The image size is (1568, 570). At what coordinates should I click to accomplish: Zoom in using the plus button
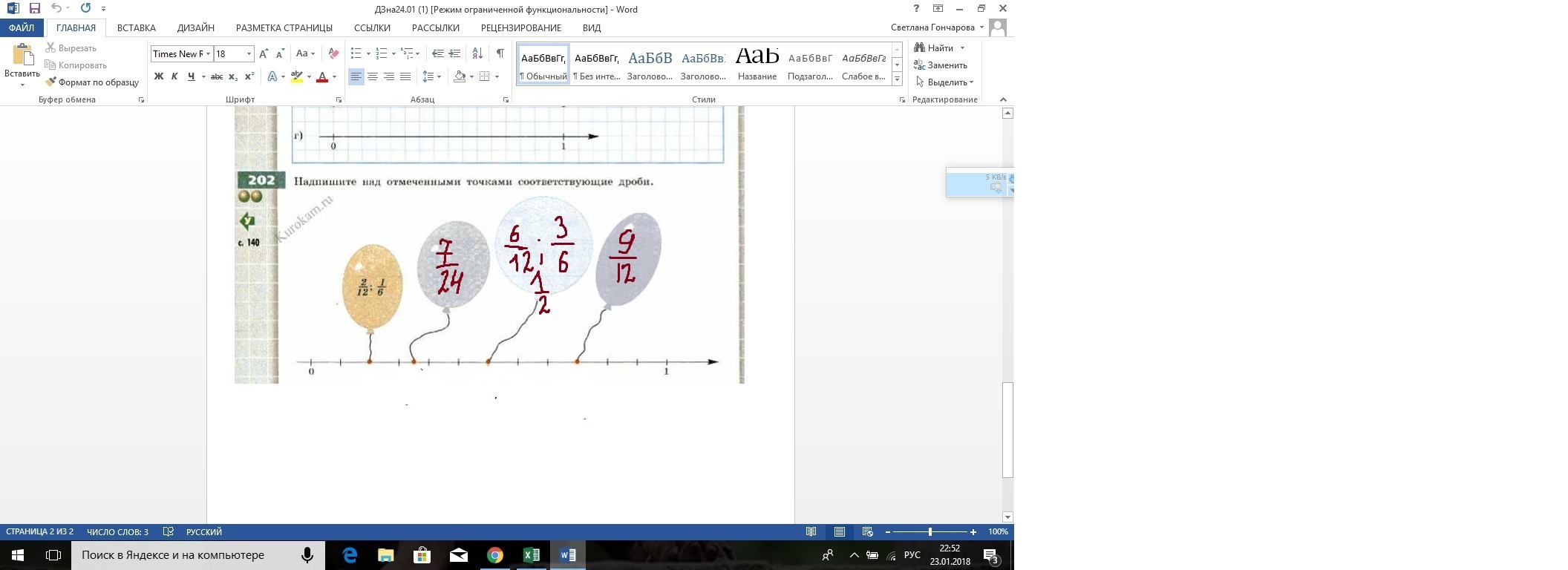(973, 531)
